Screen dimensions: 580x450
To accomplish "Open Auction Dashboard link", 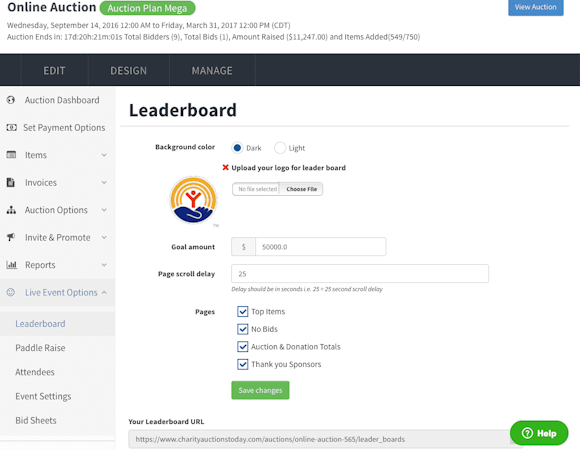I will pyautogui.click(x=62, y=100).
